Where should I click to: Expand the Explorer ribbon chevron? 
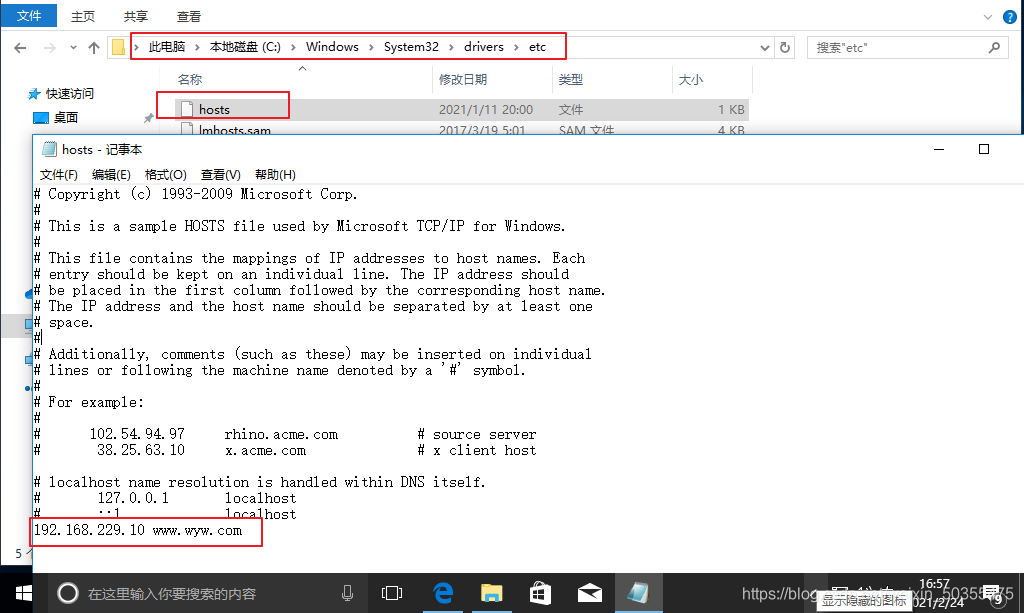pyautogui.click(x=987, y=17)
